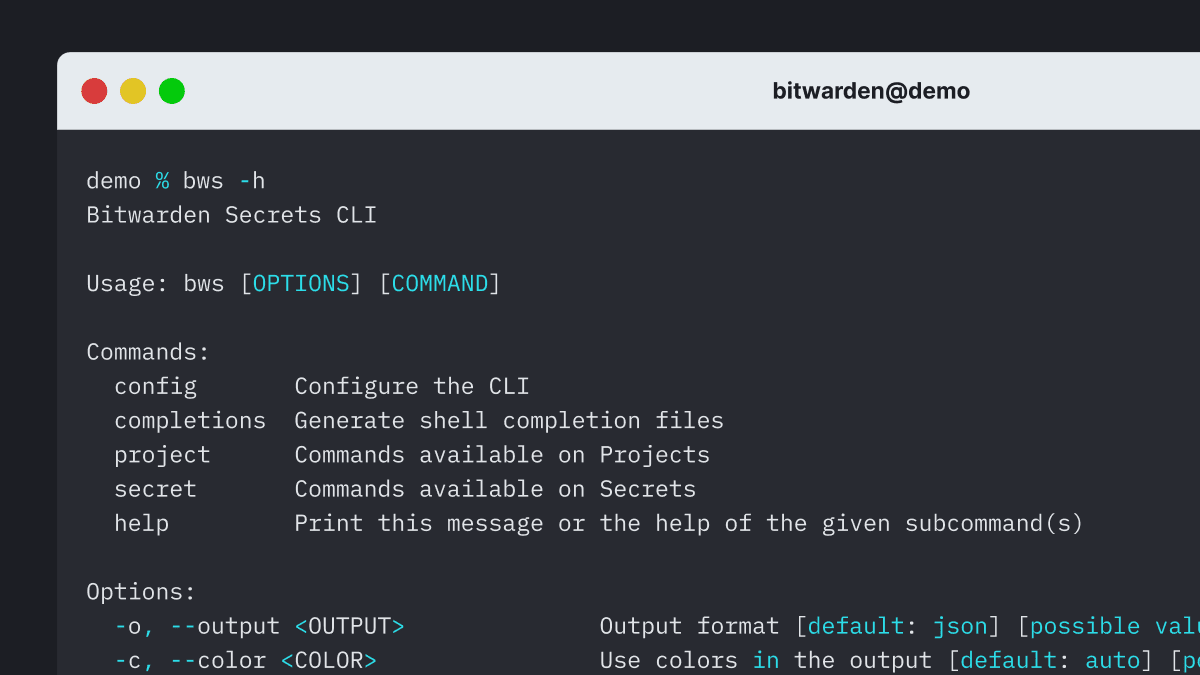
Task: Click the red close traffic light icon
Action: point(94,90)
